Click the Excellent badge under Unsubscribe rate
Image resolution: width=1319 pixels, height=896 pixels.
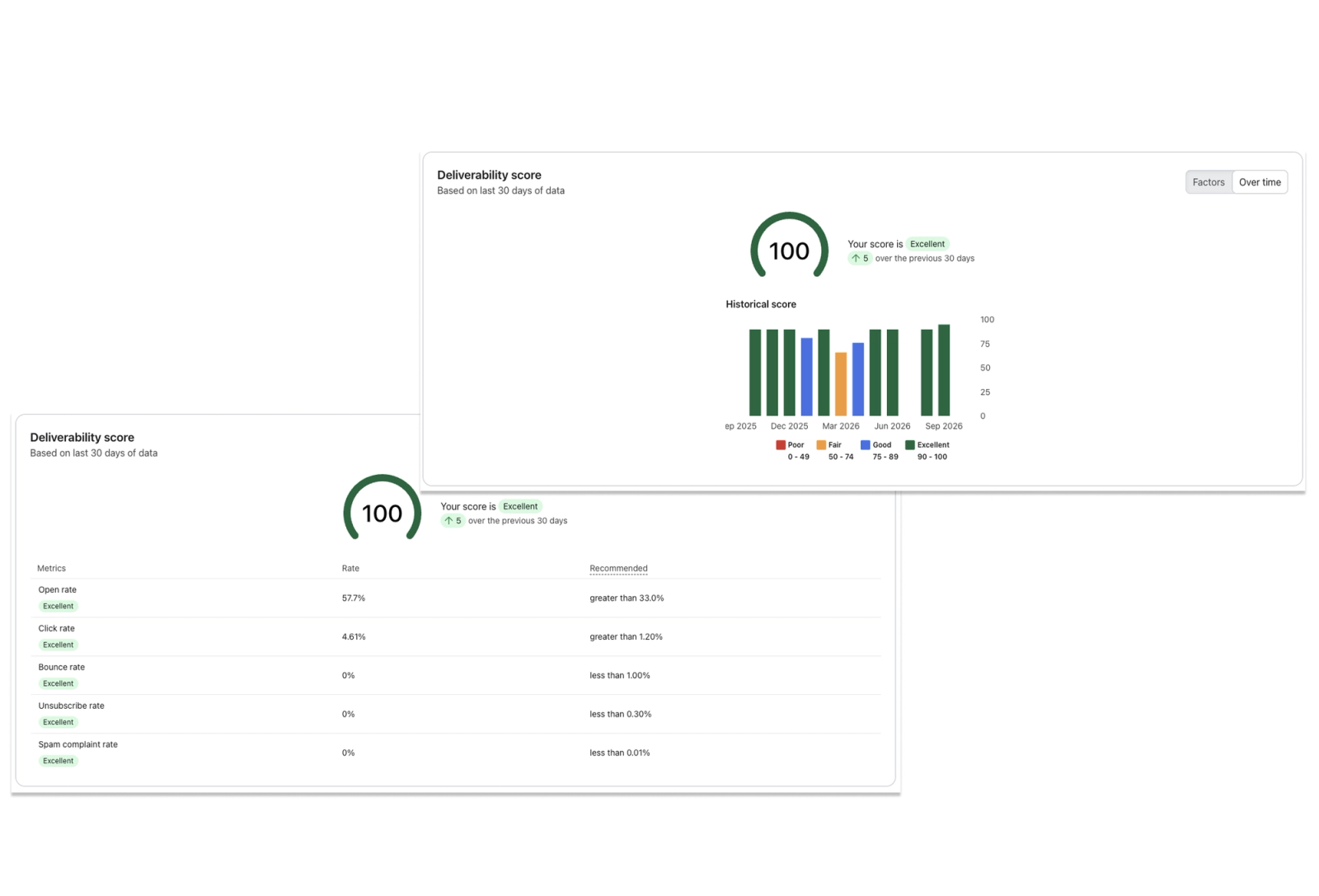tap(59, 722)
